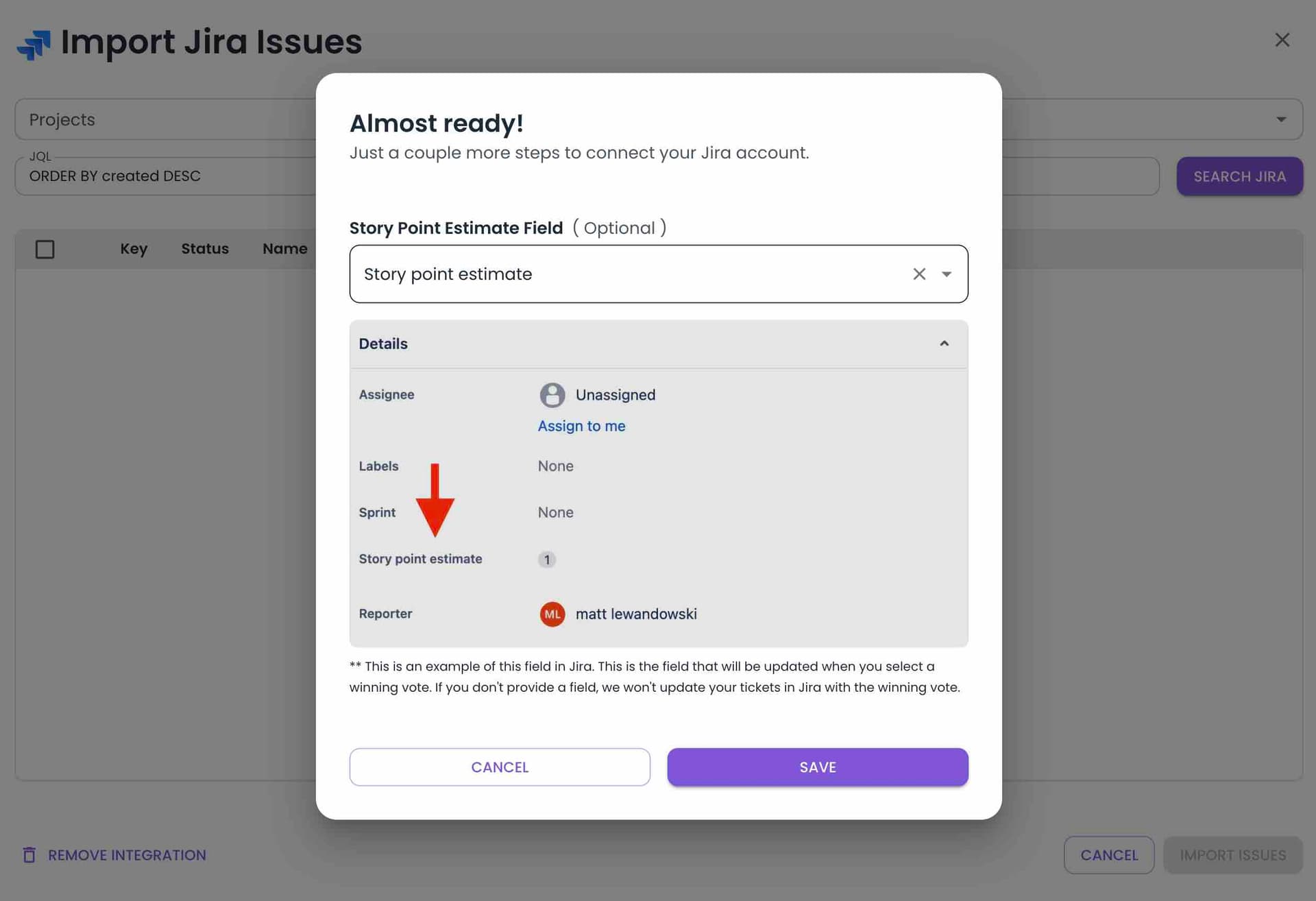Click CANCEL inside the dialog
Viewport: 1316px width, 901px height.
(x=500, y=767)
